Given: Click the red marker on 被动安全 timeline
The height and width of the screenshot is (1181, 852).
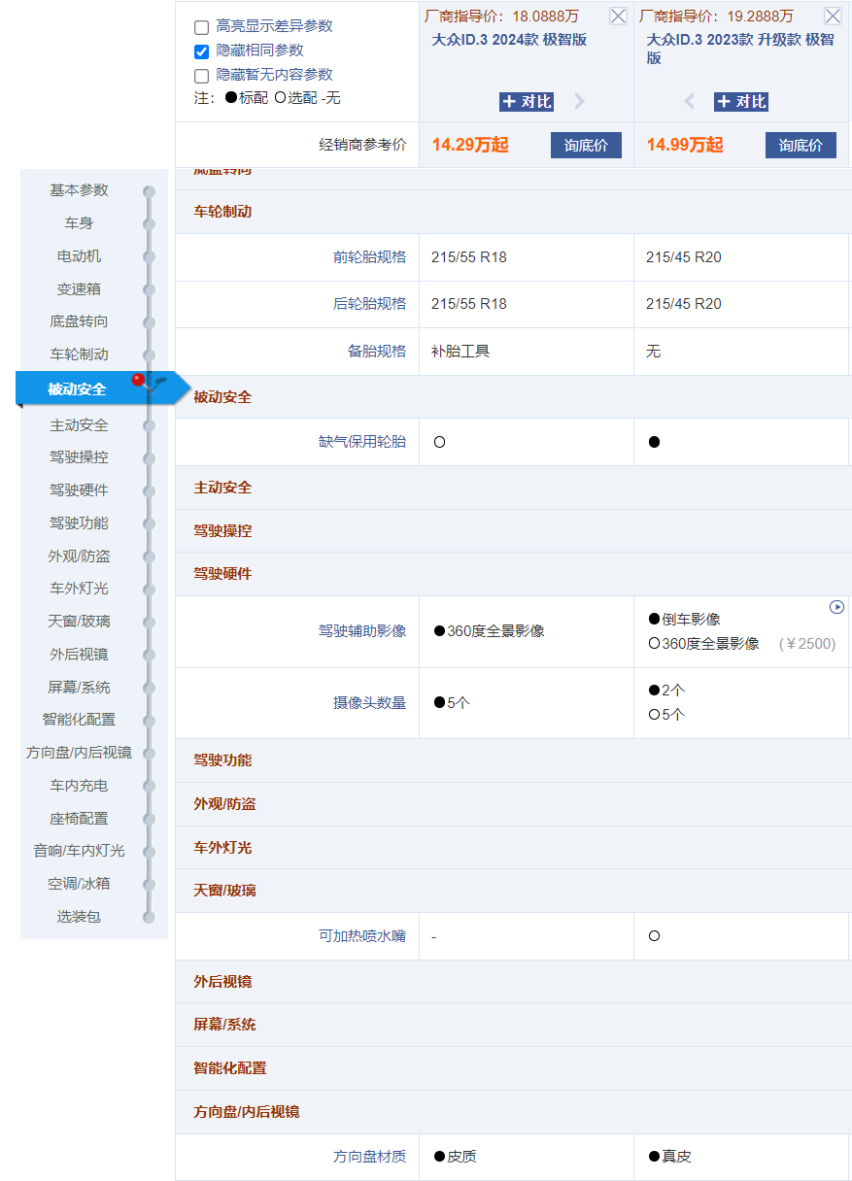Looking at the screenshot, I should click(138, 380).
